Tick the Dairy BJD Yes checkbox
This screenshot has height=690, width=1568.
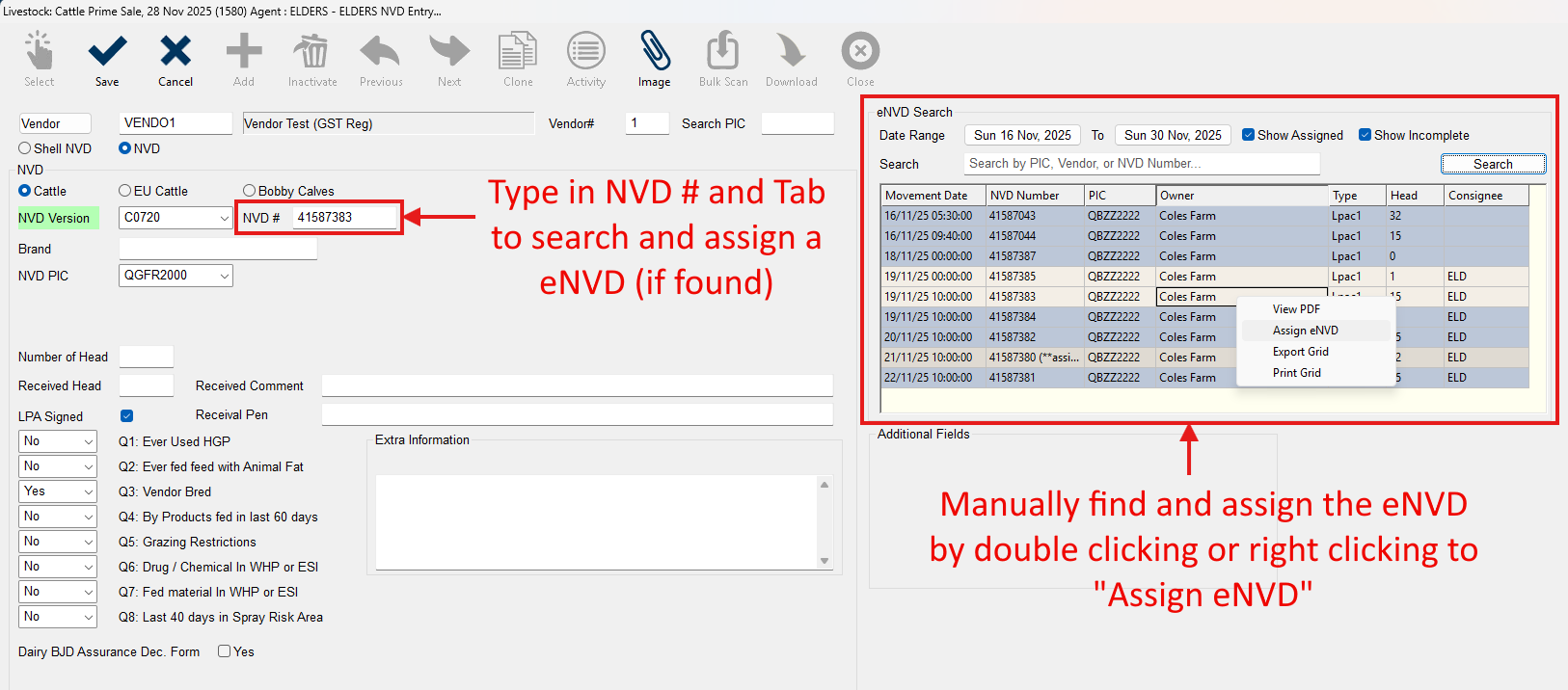click(x=224, y=651)
